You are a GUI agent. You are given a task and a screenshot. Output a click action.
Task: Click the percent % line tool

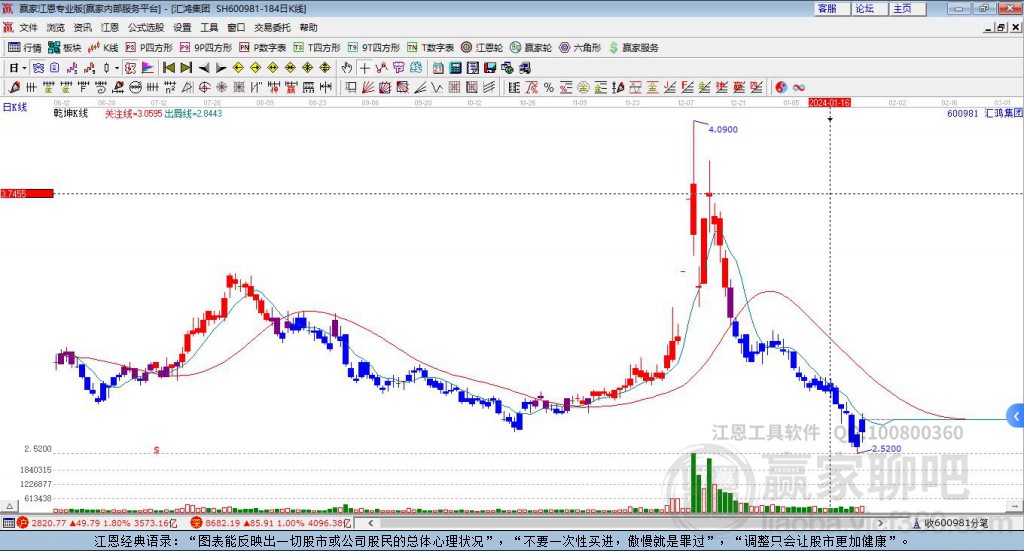tap(549, 87)
